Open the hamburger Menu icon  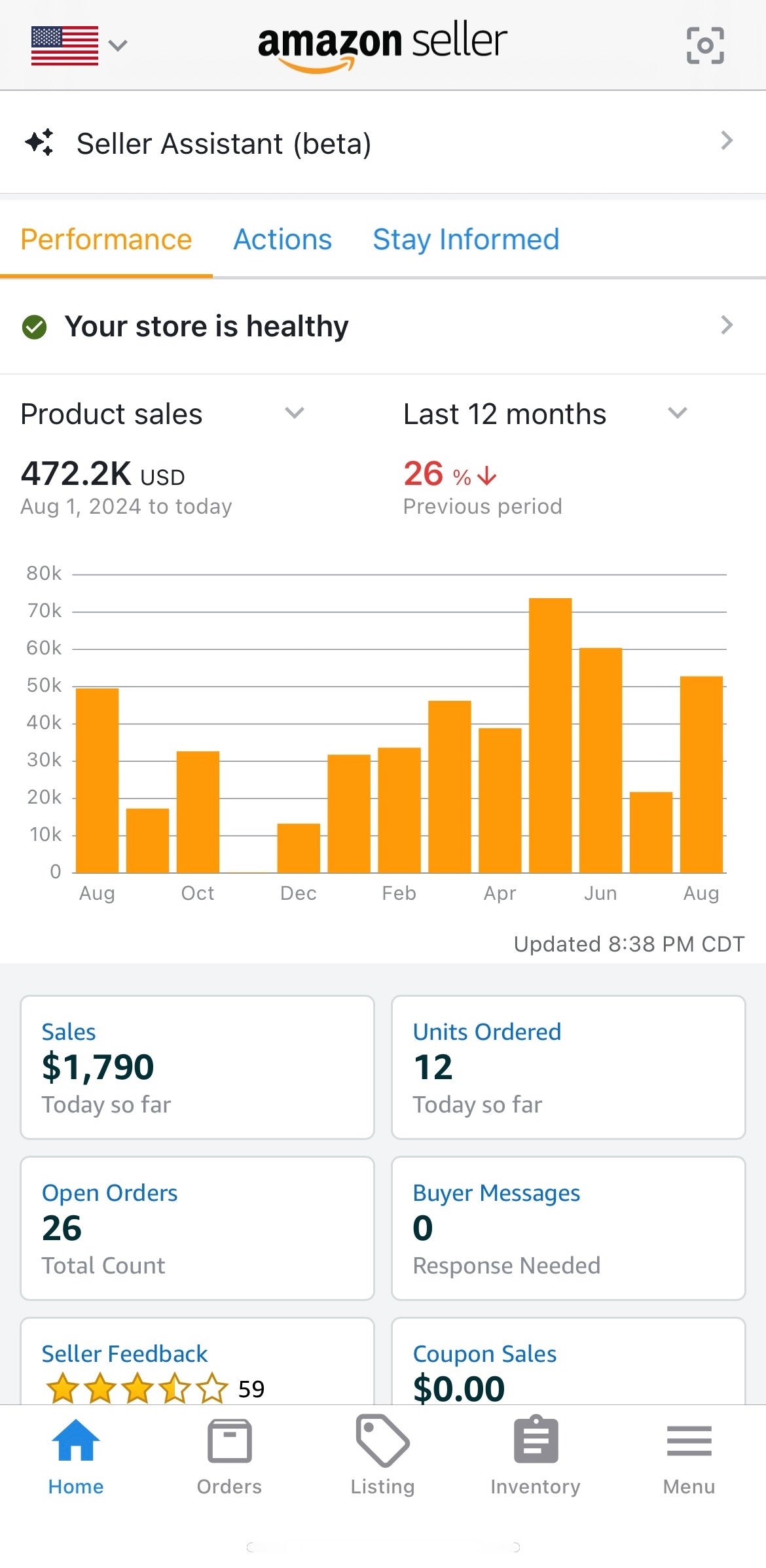pyautogui.click(x=689, y=1441)
